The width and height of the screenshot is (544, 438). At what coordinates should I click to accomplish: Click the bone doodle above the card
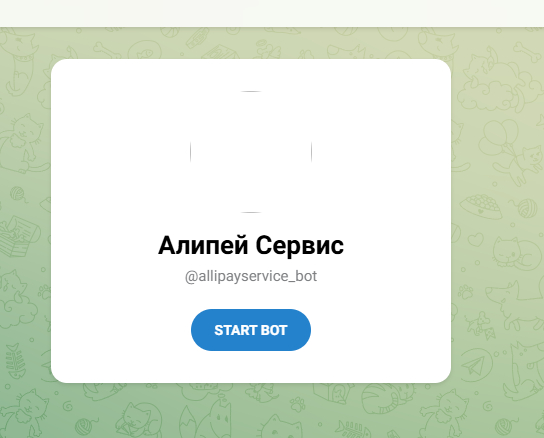(x=108, y=50)
